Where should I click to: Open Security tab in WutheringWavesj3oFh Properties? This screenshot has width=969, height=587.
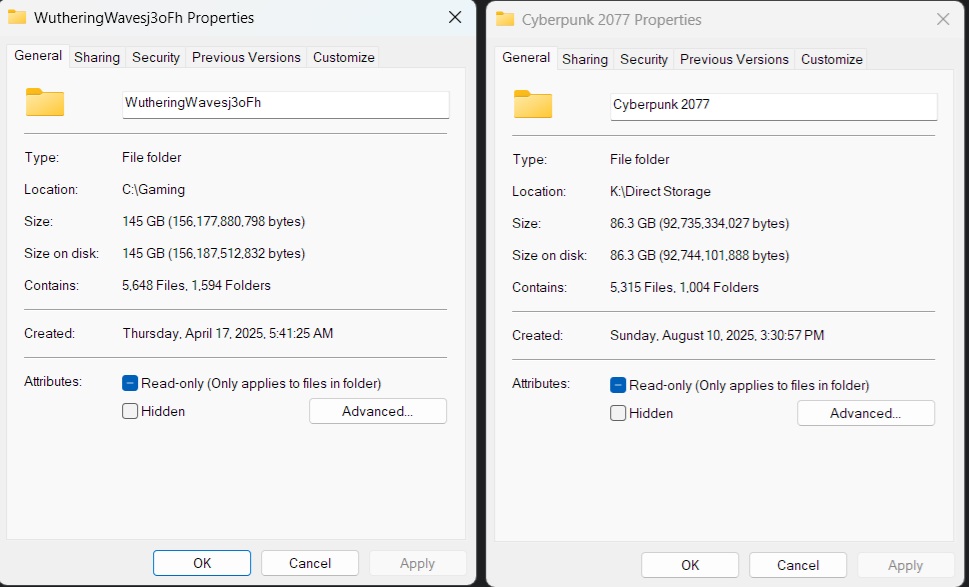tap(156, 57)
